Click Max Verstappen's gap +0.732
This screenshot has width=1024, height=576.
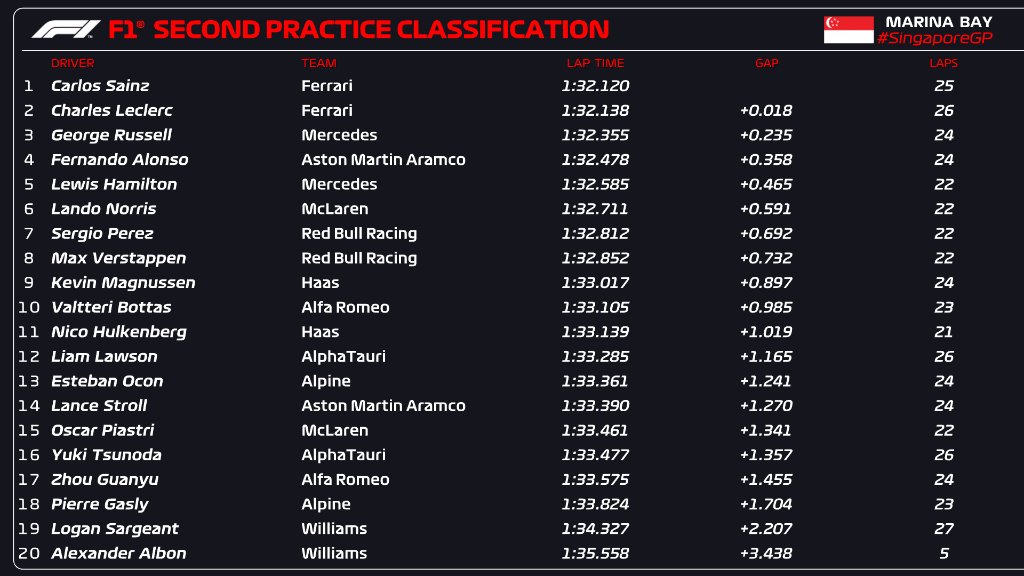click(x=766, y=258)
